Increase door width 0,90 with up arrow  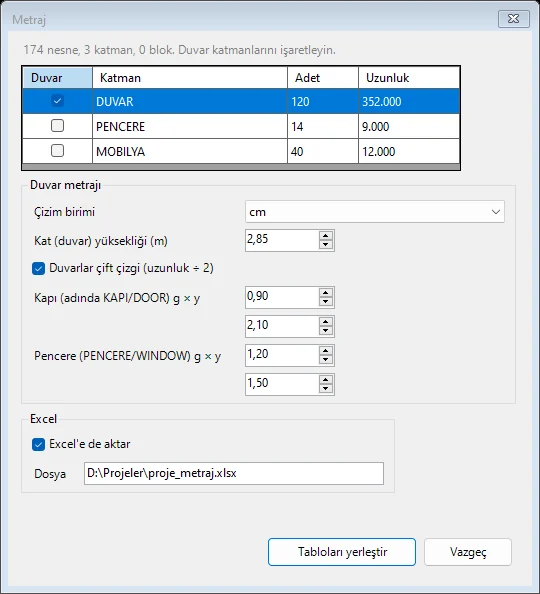(326, 293)
